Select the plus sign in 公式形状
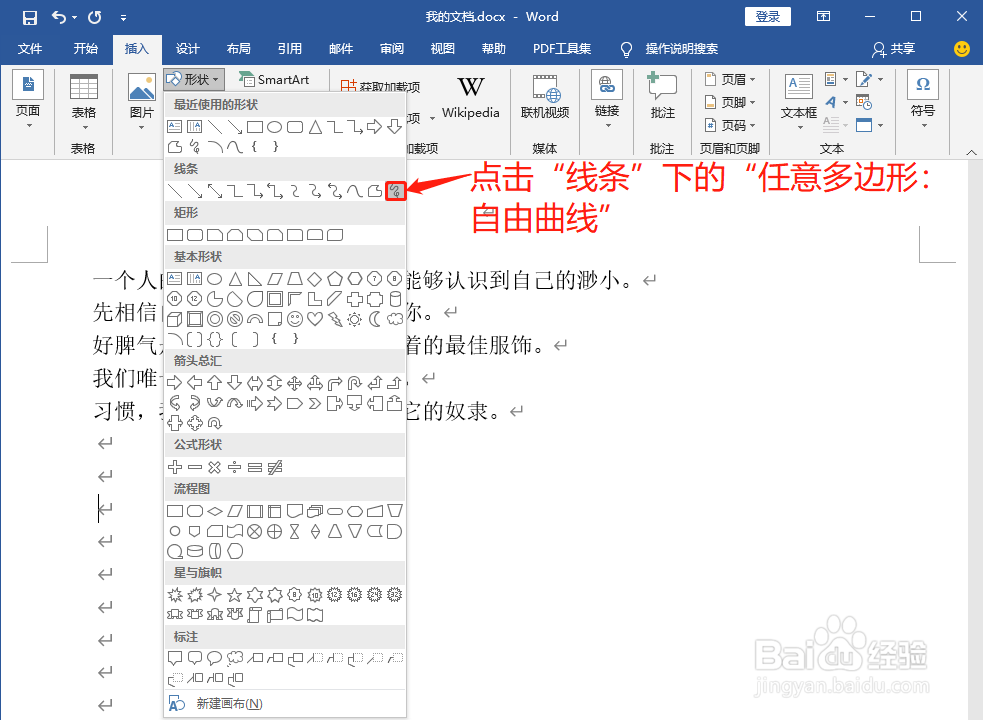 [x=175, y=467]
